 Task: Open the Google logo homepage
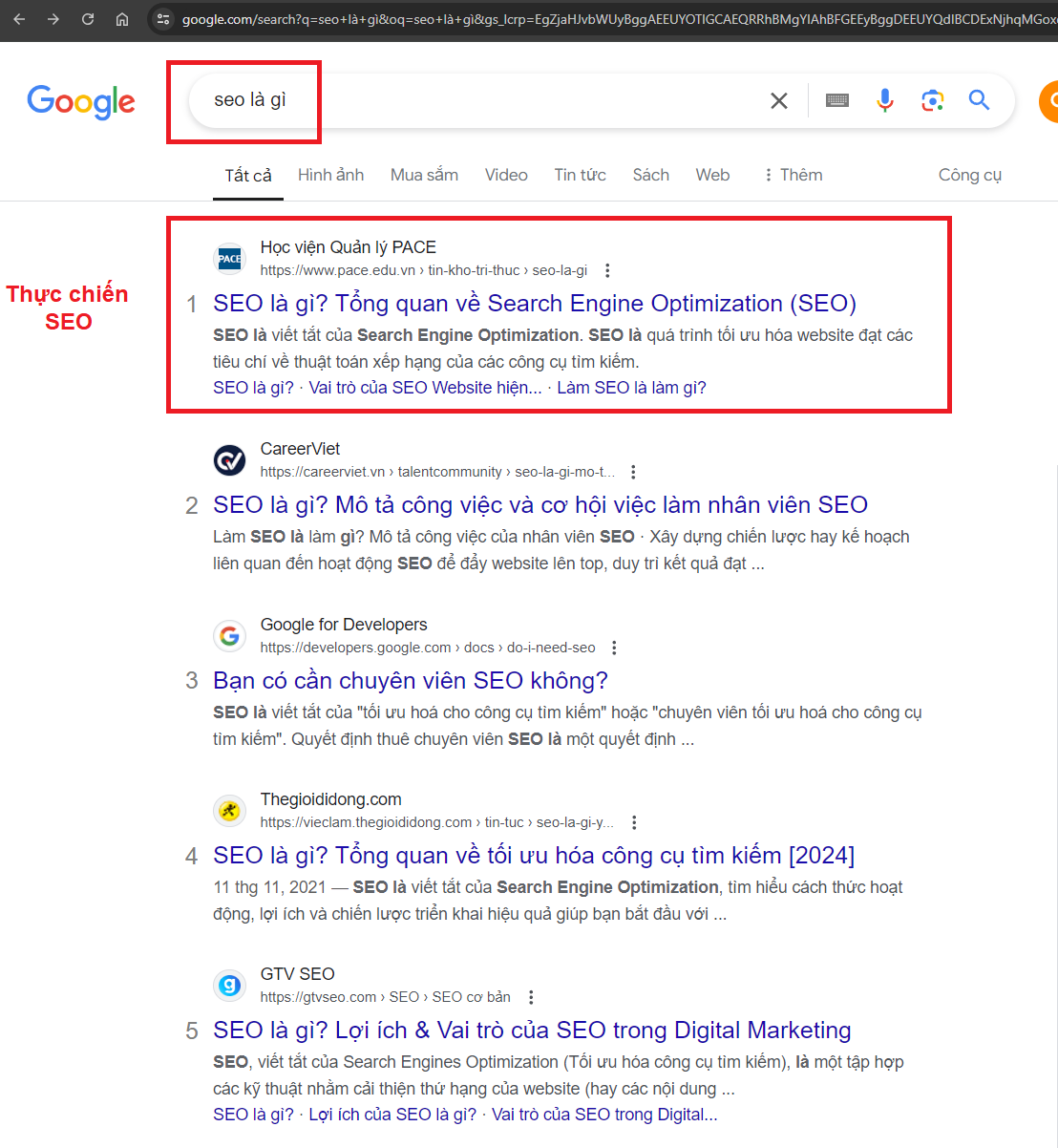coord(81,101)
